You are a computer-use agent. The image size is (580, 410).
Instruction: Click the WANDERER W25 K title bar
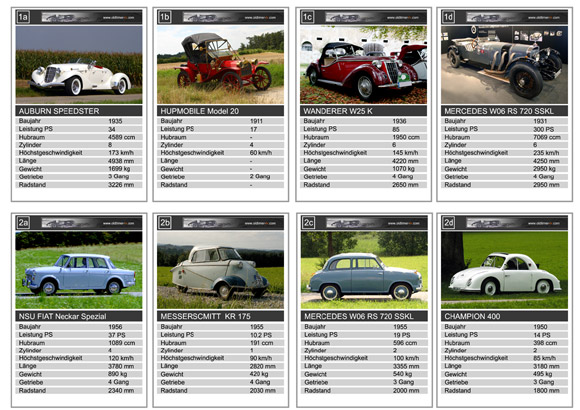pyautogui.click(x=363, y=111)
